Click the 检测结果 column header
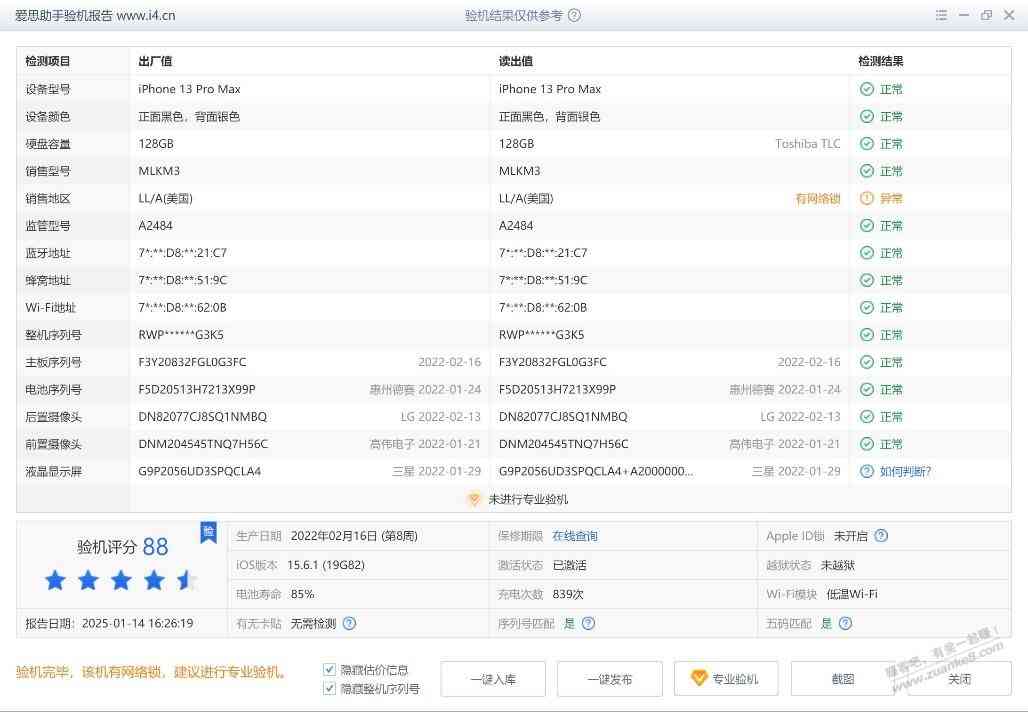 click(881, 62)
